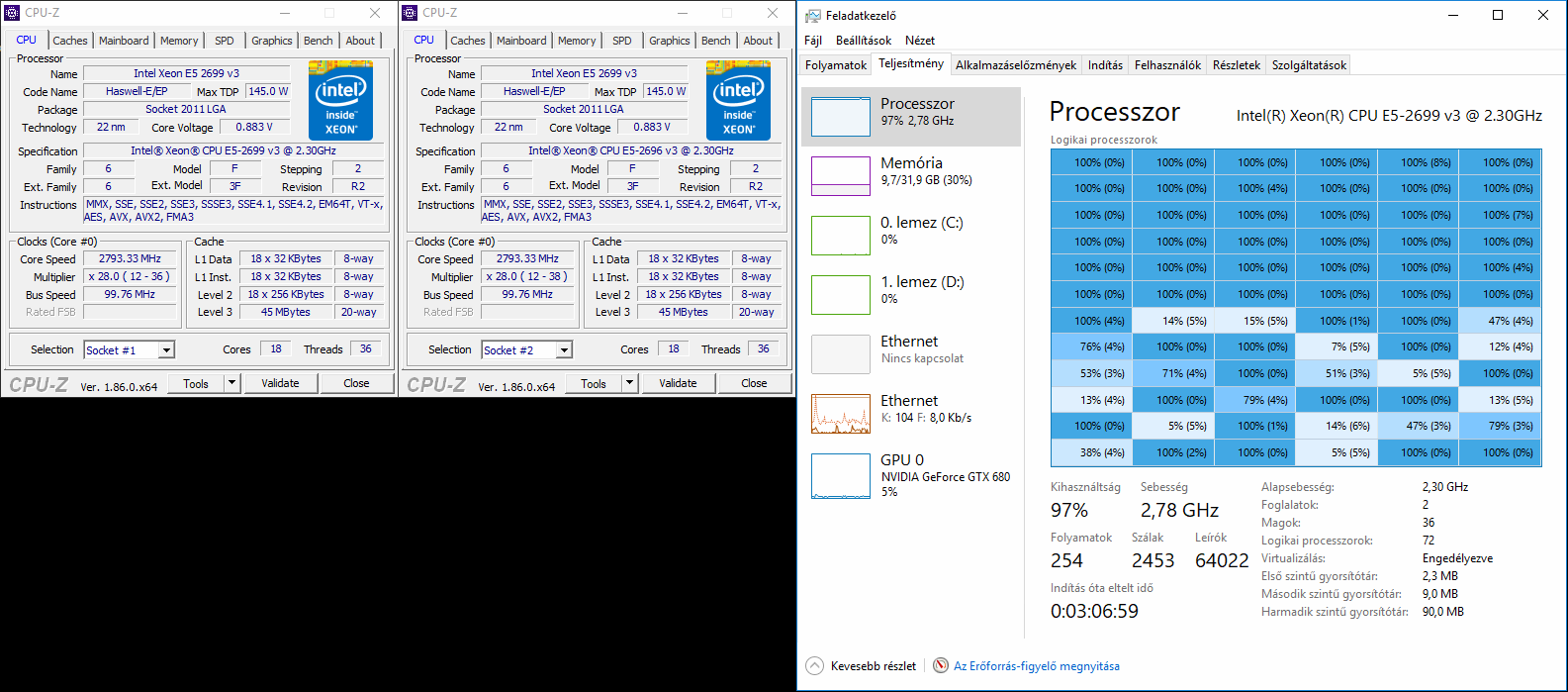Click the Name field in left CPU-Z
1568x692 pixels.
(x=187, y=73)
